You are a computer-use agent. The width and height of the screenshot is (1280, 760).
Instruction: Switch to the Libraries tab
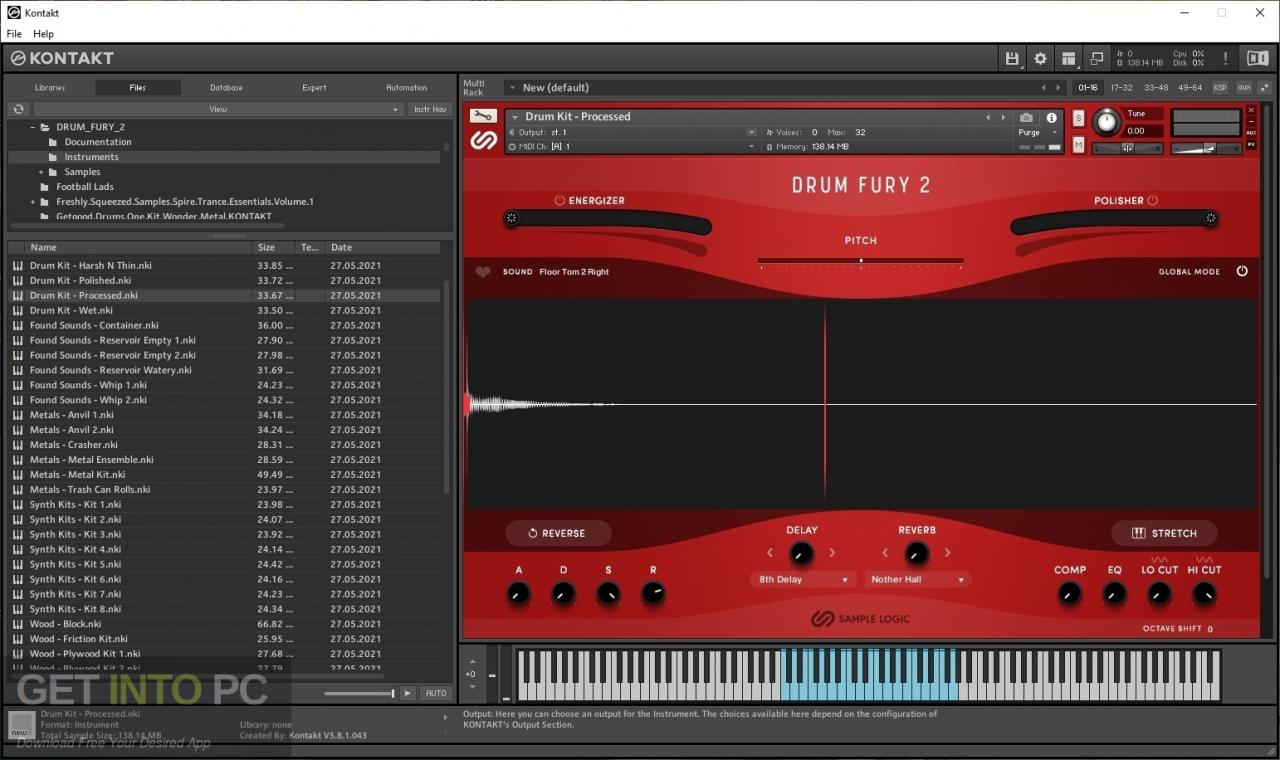[x=50, y=88]
